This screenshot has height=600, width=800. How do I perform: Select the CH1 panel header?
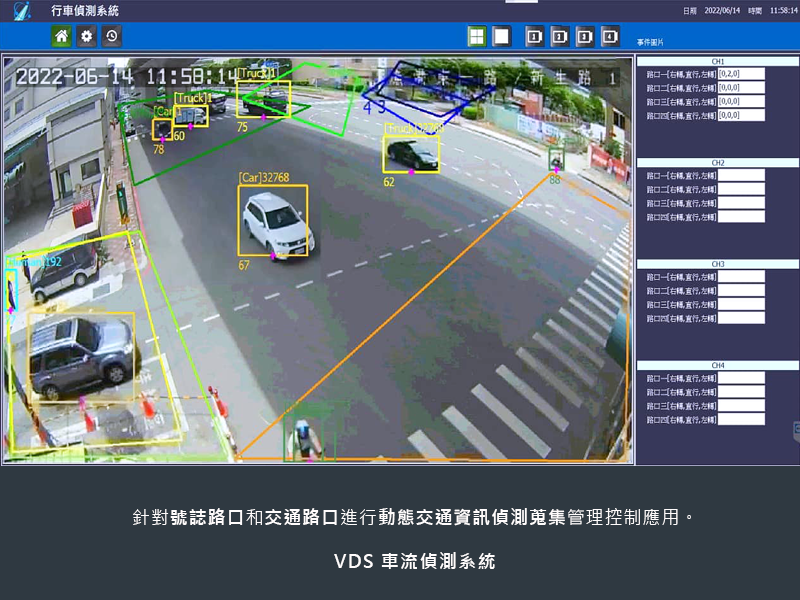click(x=717, y=61)
